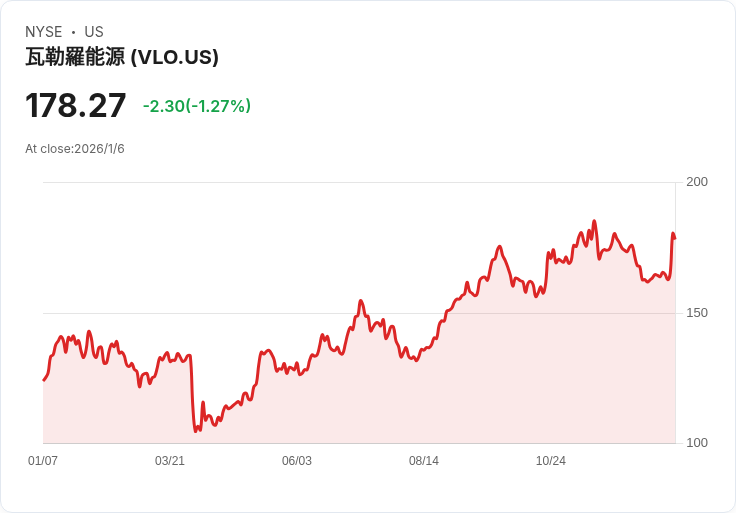Image resolution: width=736 pixels, height=513 pixels.
Task: Click the 100 y-axis price label
Action: point(697,443)
